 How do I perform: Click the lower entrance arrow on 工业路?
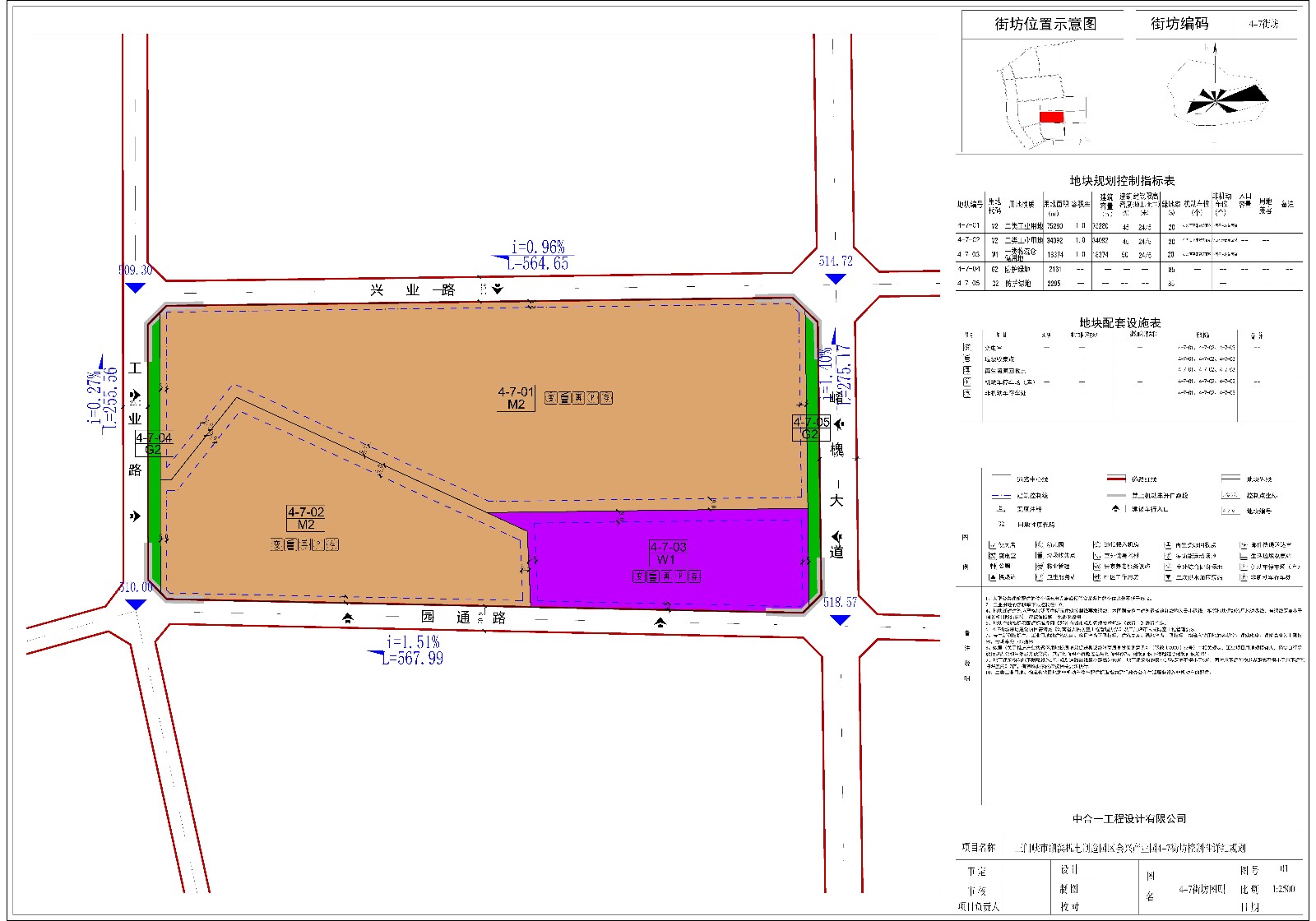(135, 516)
